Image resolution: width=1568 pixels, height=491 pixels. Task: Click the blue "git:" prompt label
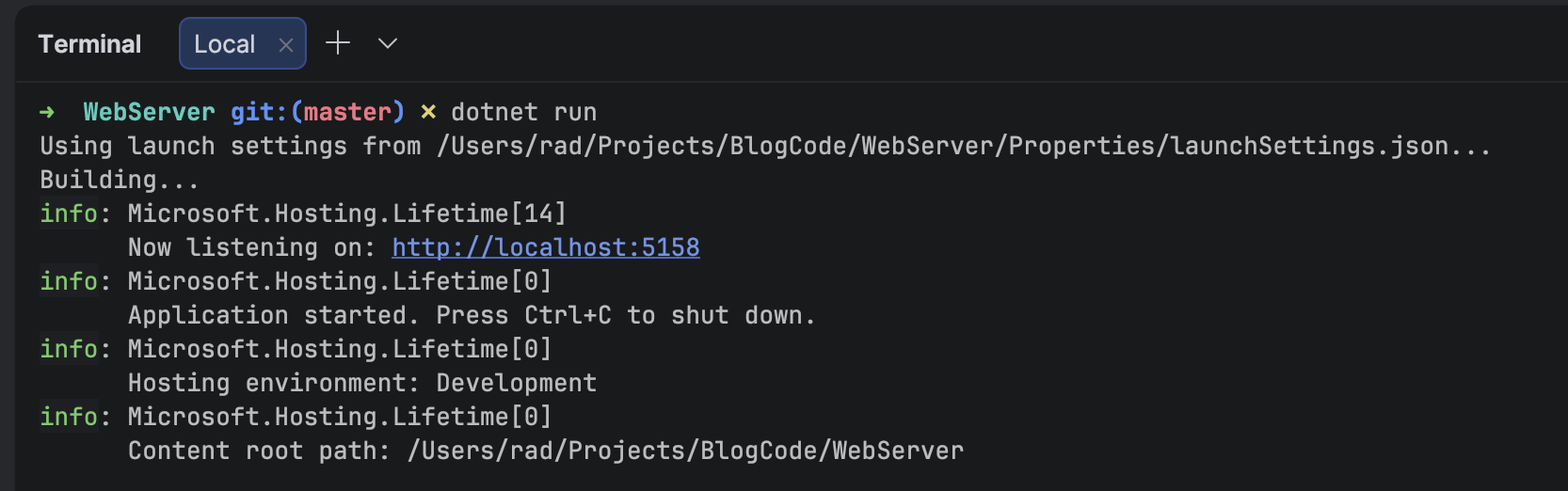[x=259, y=112]
